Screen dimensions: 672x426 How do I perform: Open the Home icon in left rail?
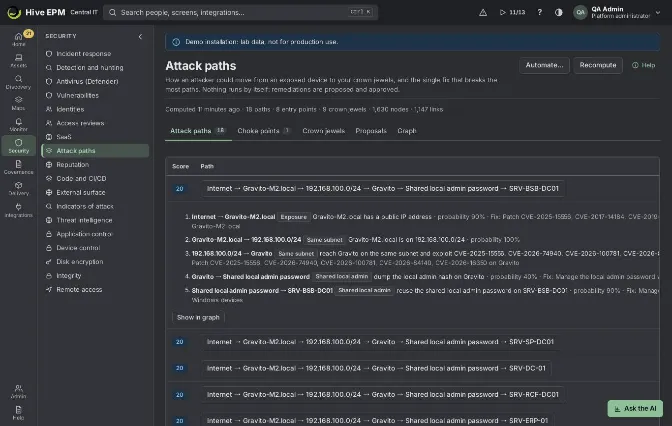click(x=18, y=39)
